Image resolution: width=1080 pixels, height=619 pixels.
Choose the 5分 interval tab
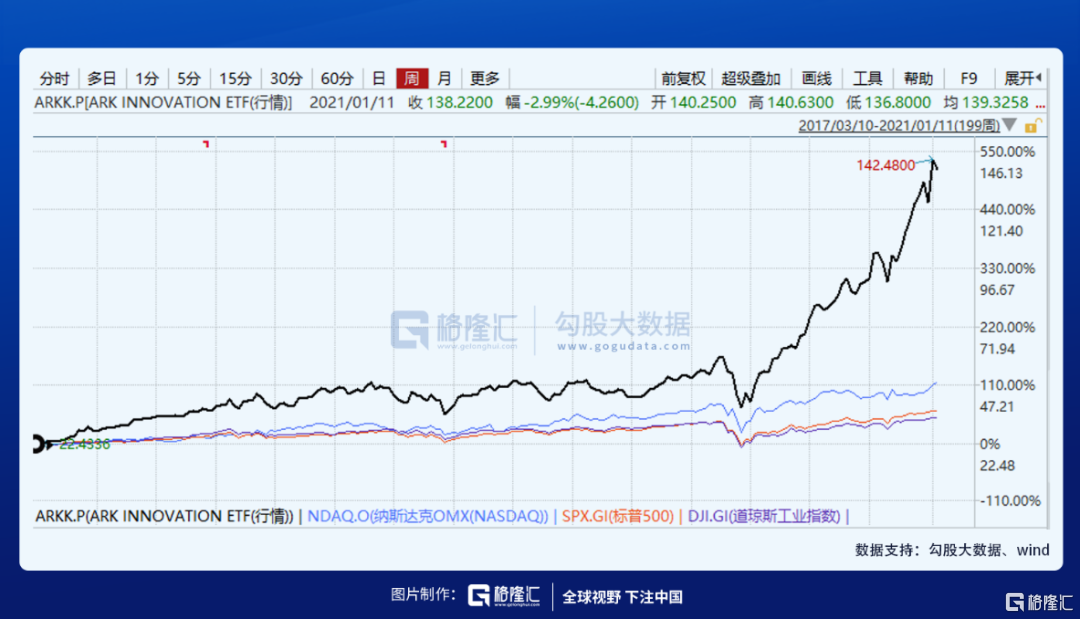click(189, 78)
